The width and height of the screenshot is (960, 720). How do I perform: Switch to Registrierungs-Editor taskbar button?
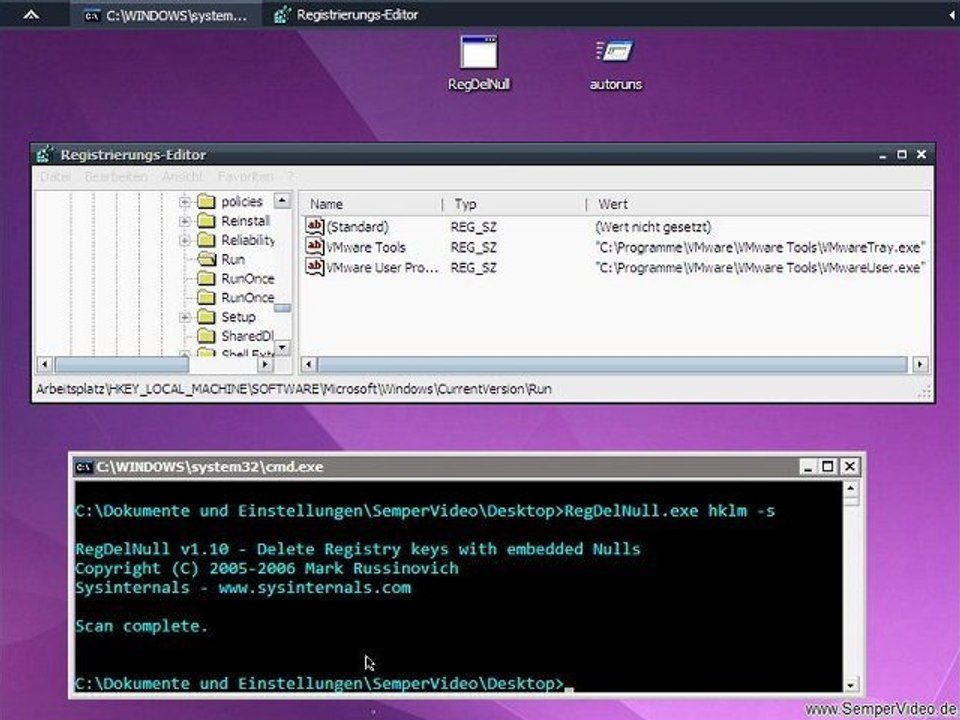point(347,15)
